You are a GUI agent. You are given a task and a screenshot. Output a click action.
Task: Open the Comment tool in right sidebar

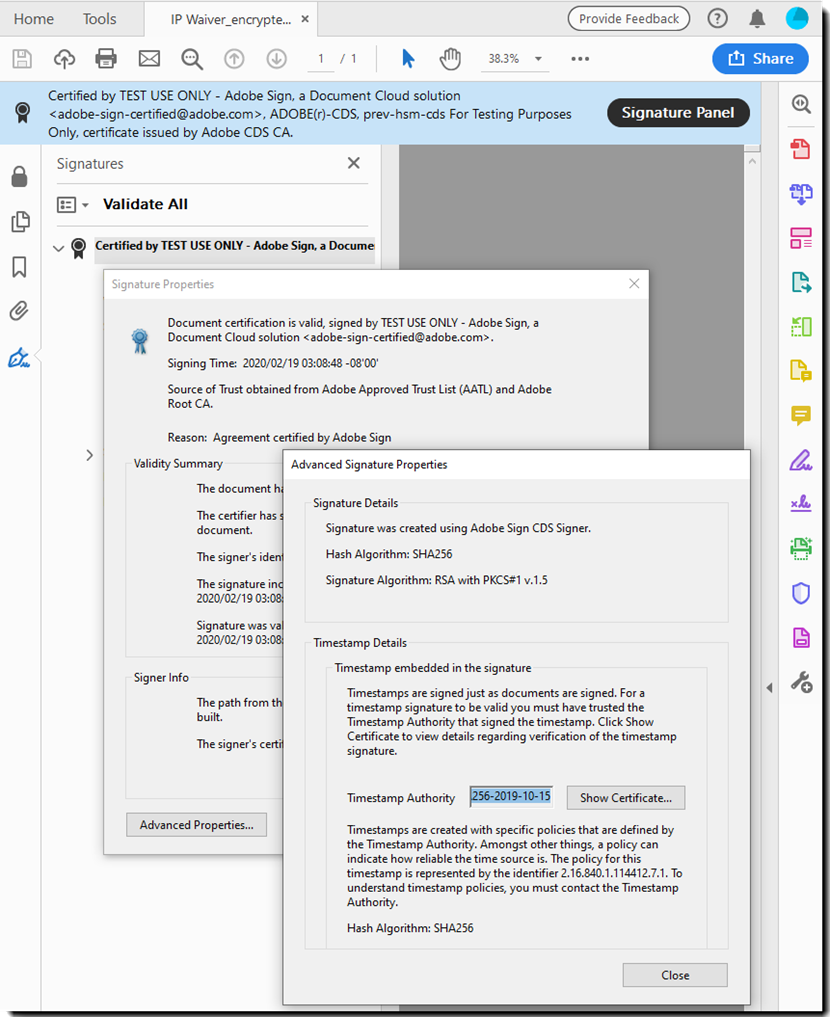click(800, 415)
